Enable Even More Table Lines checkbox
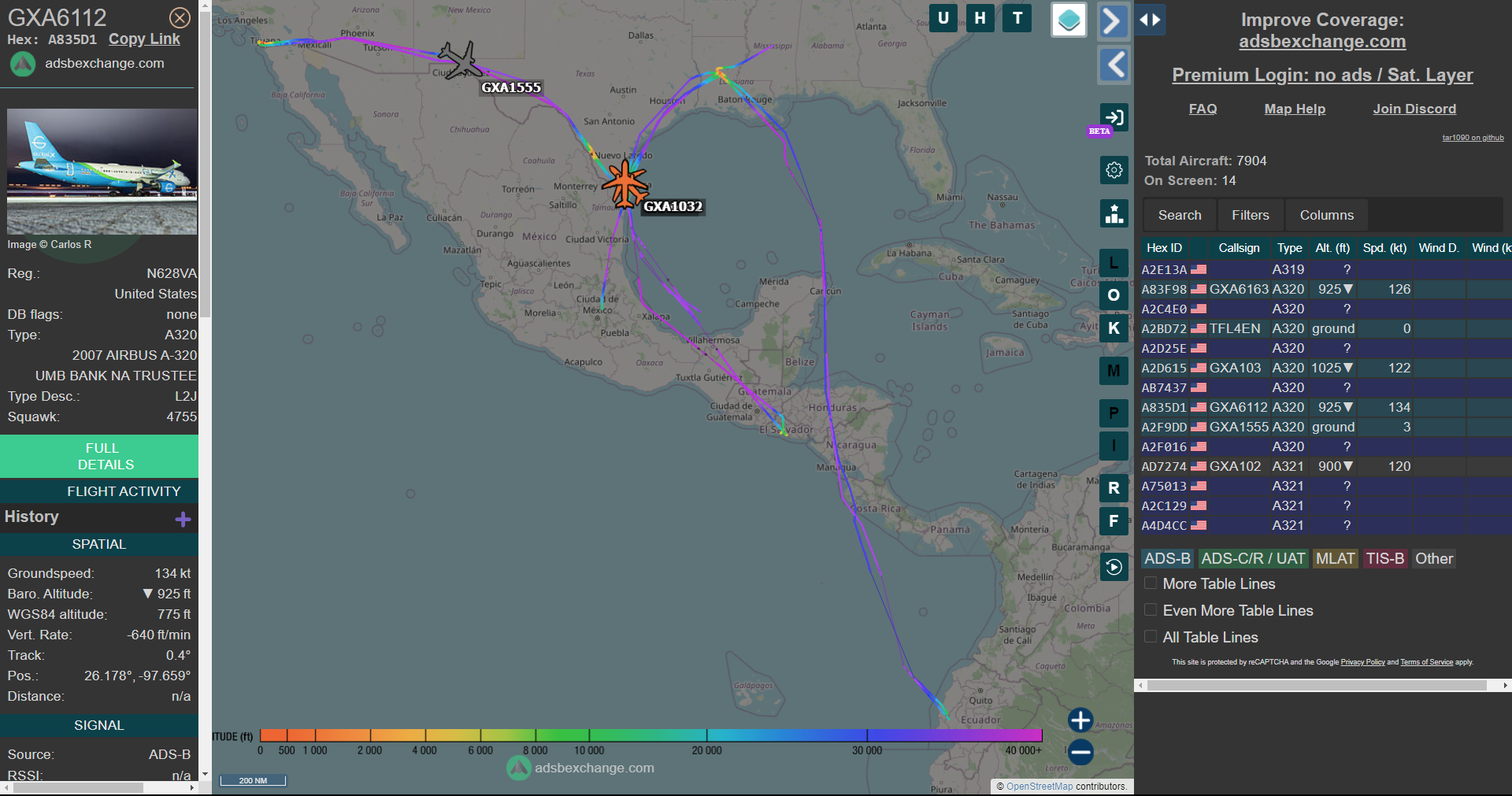Image resolution: width=1512 pixels, height=796 pixels. tap(1151, 610)
